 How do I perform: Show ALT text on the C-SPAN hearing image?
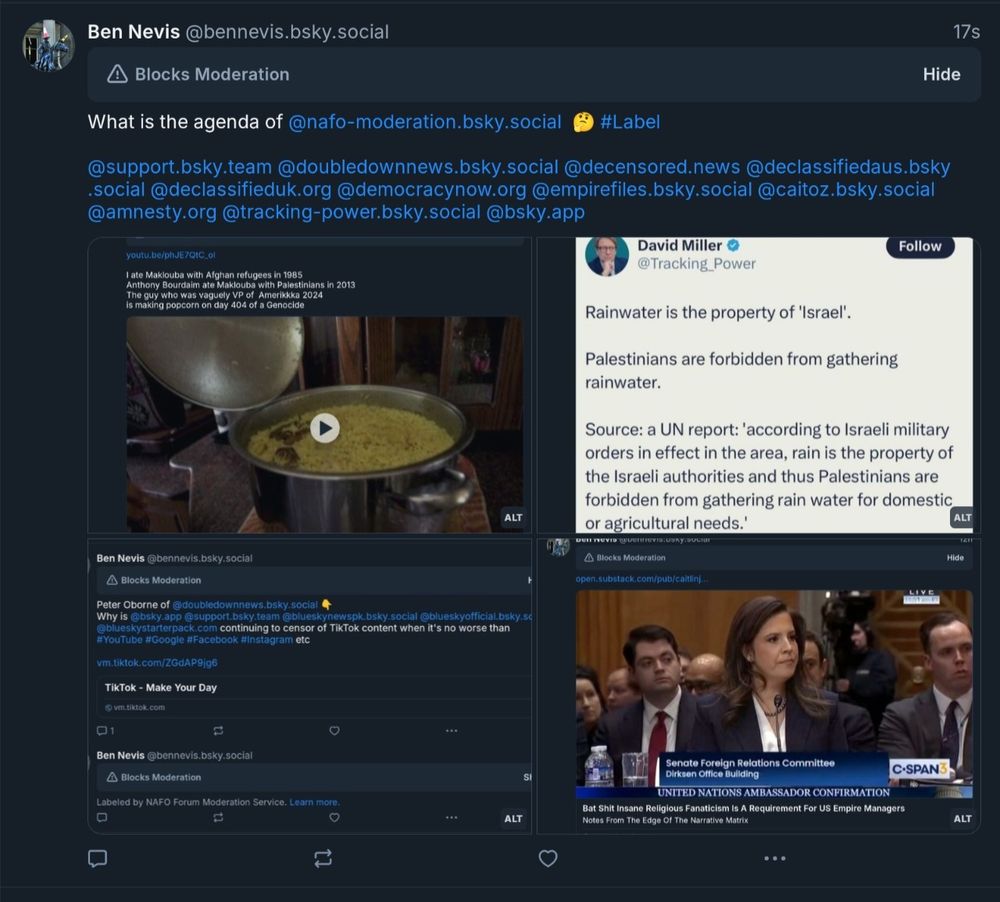[962, 818]
